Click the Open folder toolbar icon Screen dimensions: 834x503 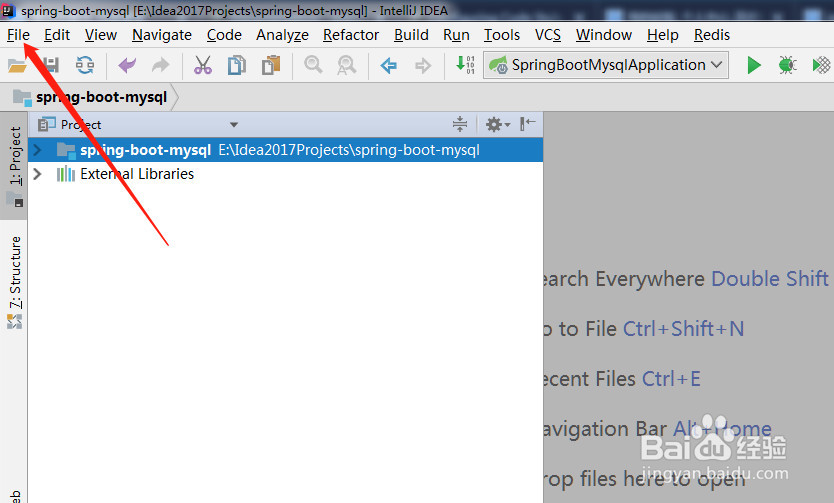point(17,65)
